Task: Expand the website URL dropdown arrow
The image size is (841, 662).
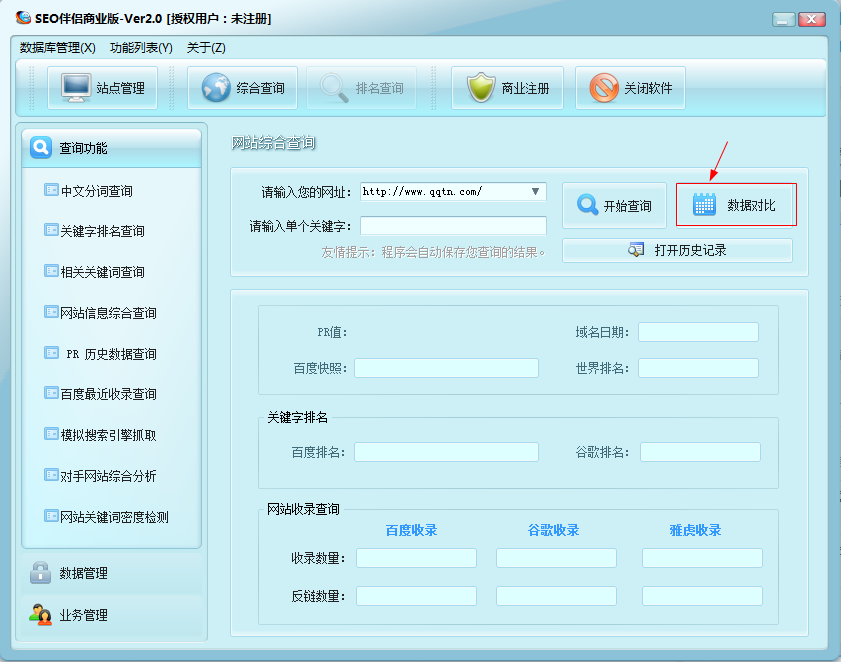Action: 535,192
